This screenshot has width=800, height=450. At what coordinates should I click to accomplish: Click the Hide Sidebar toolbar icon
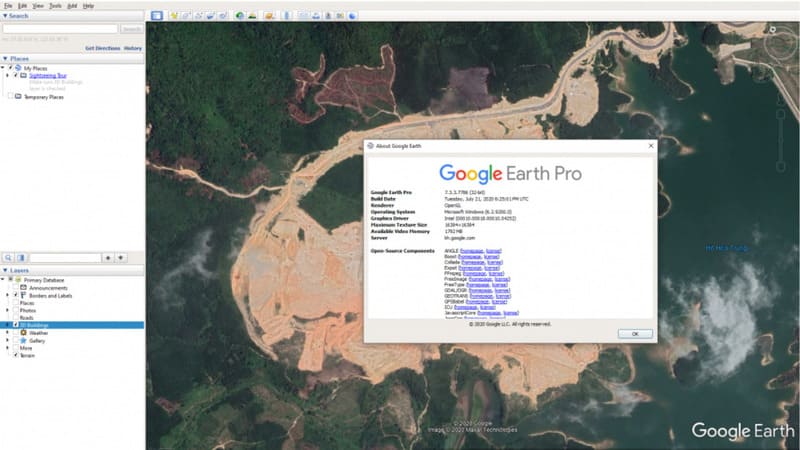(156, 16)
